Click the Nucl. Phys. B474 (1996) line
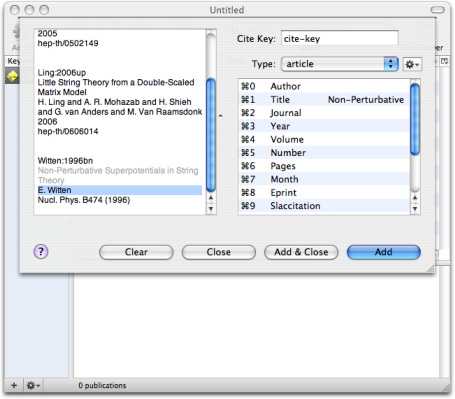 (x=84, y=200)
